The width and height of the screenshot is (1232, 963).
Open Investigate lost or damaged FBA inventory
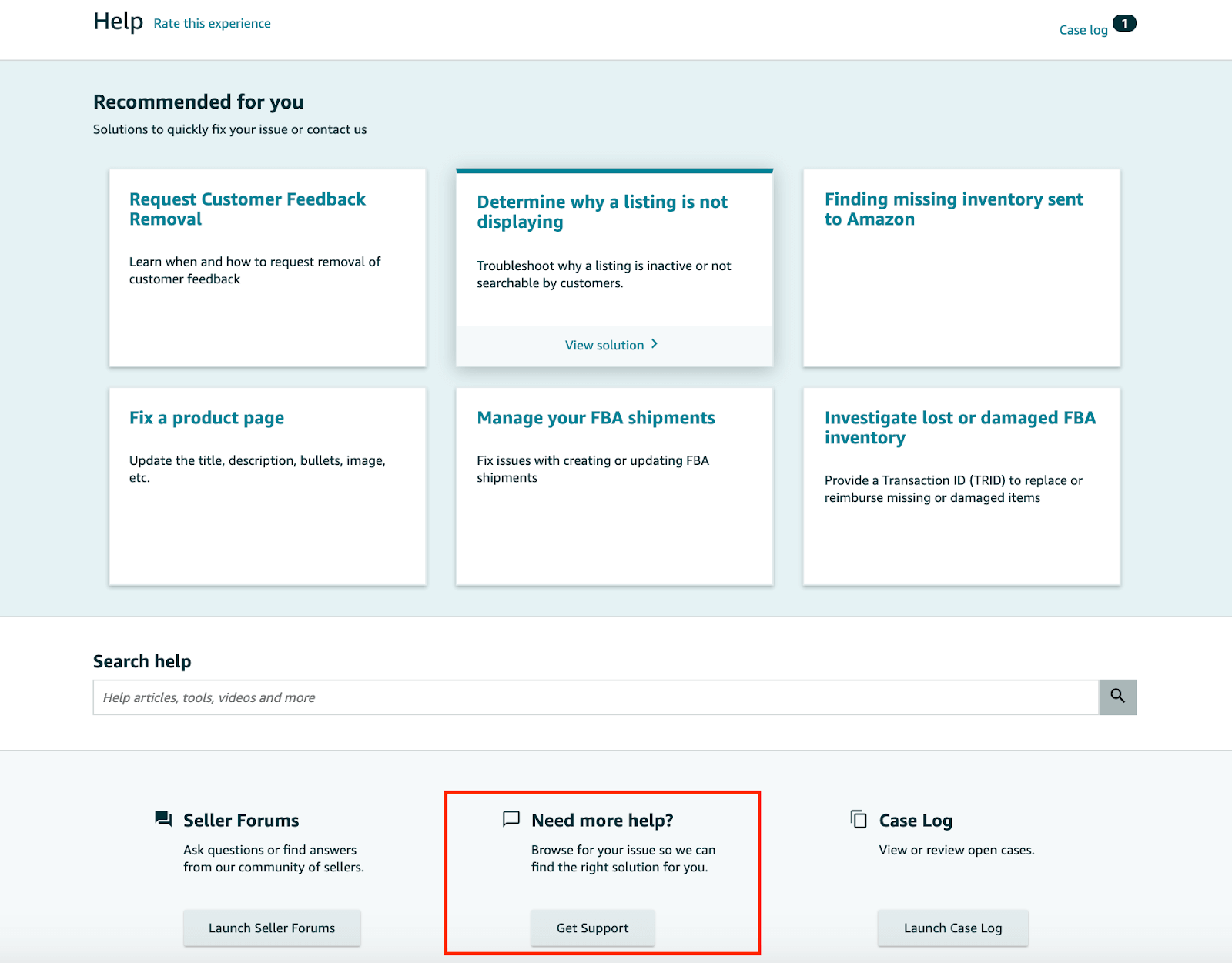point(960,427)
